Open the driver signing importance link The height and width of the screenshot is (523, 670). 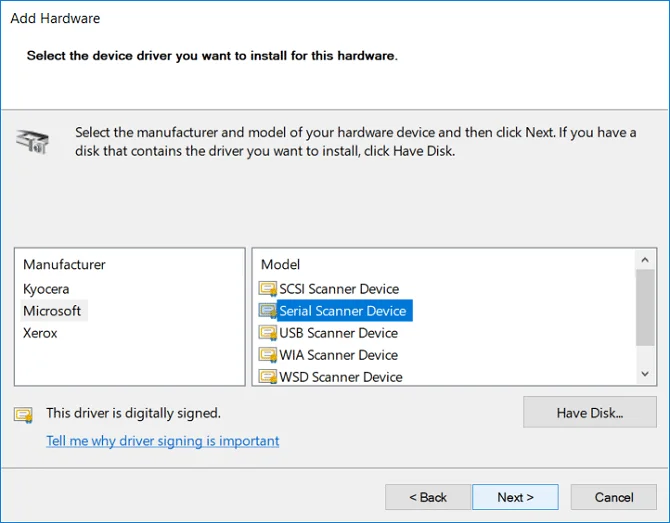click(x=163, y=441)
